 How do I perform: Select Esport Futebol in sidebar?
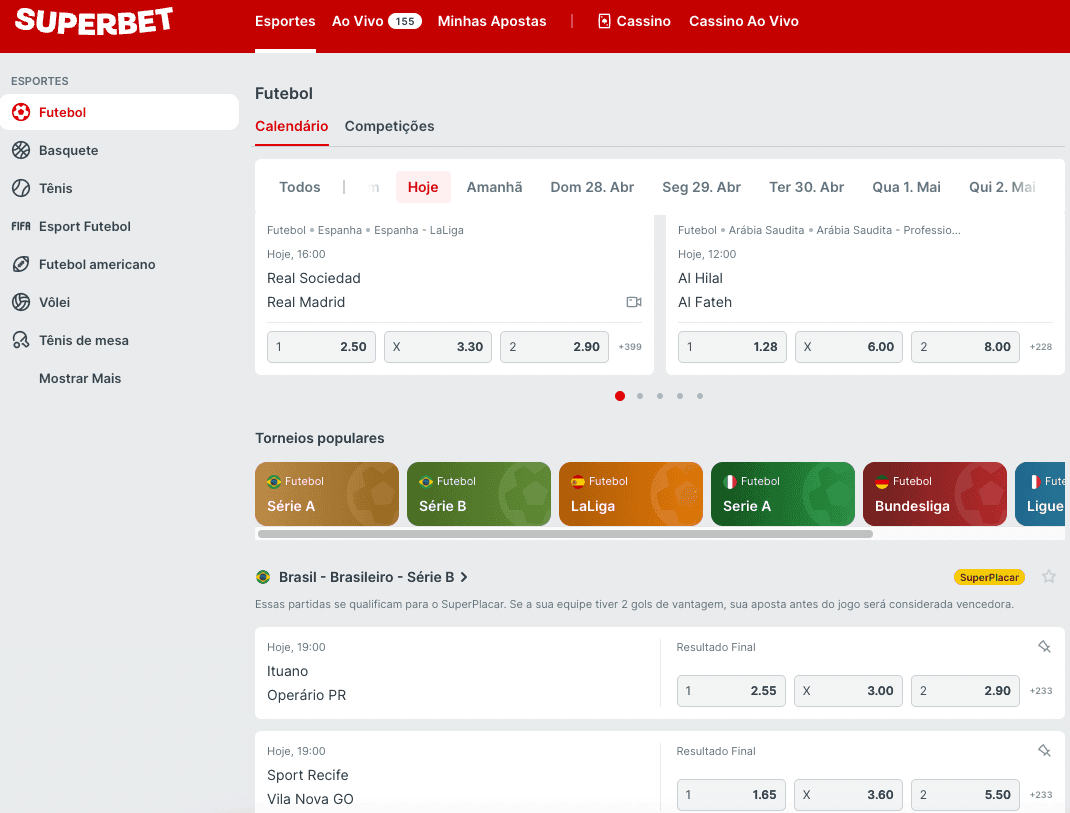coord(119,226)
